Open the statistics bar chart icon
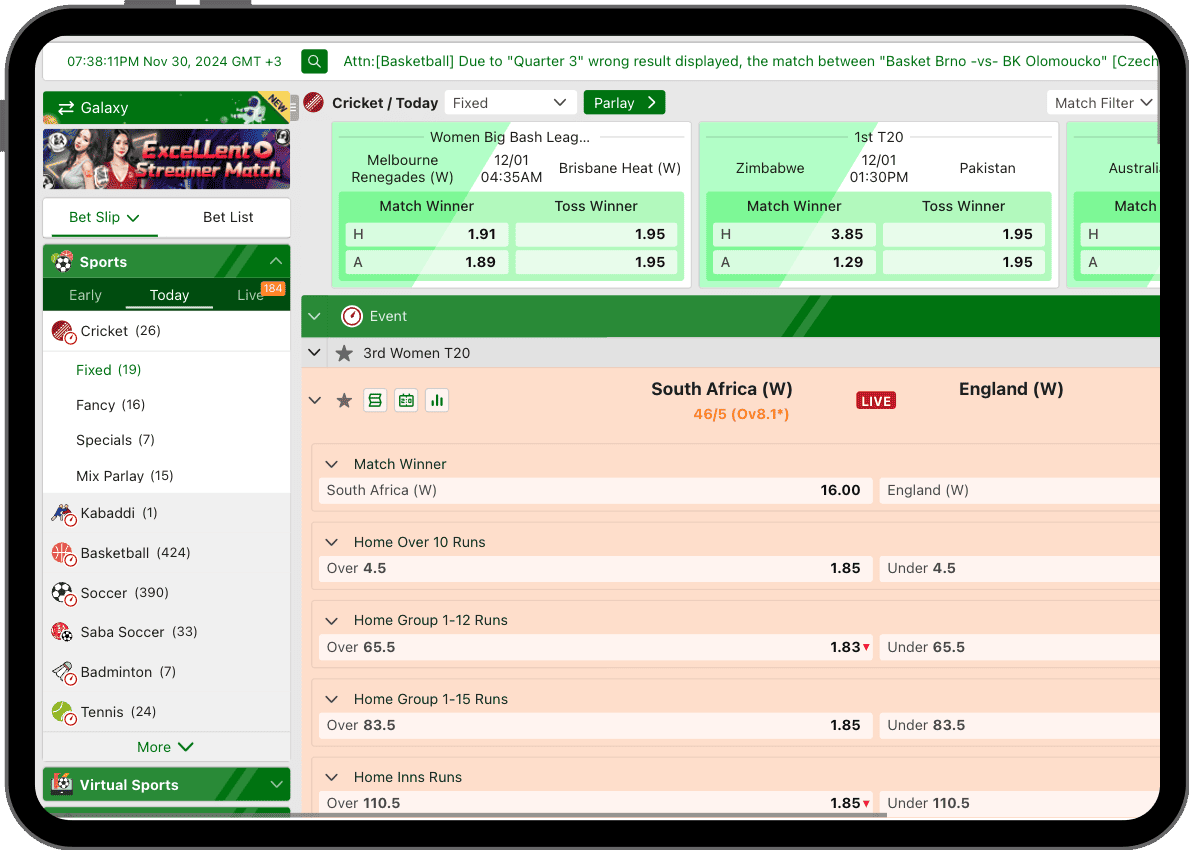Image resolution: width=1189 pixels, height=850 pixels. 437,400
